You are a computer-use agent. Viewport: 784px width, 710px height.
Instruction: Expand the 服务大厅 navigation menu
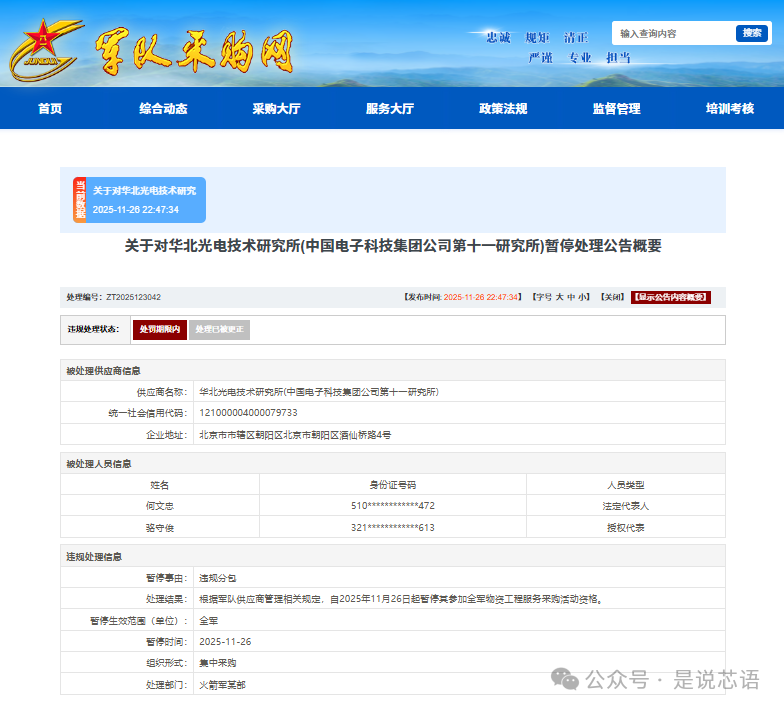pyautogui.click(x=390, y=109)
